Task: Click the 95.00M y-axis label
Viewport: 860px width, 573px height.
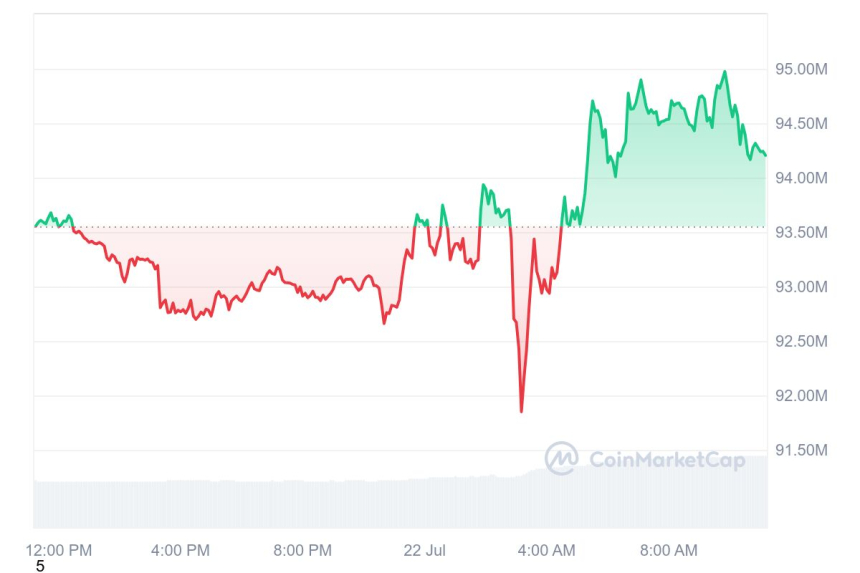Action: [x=801, y=69]
